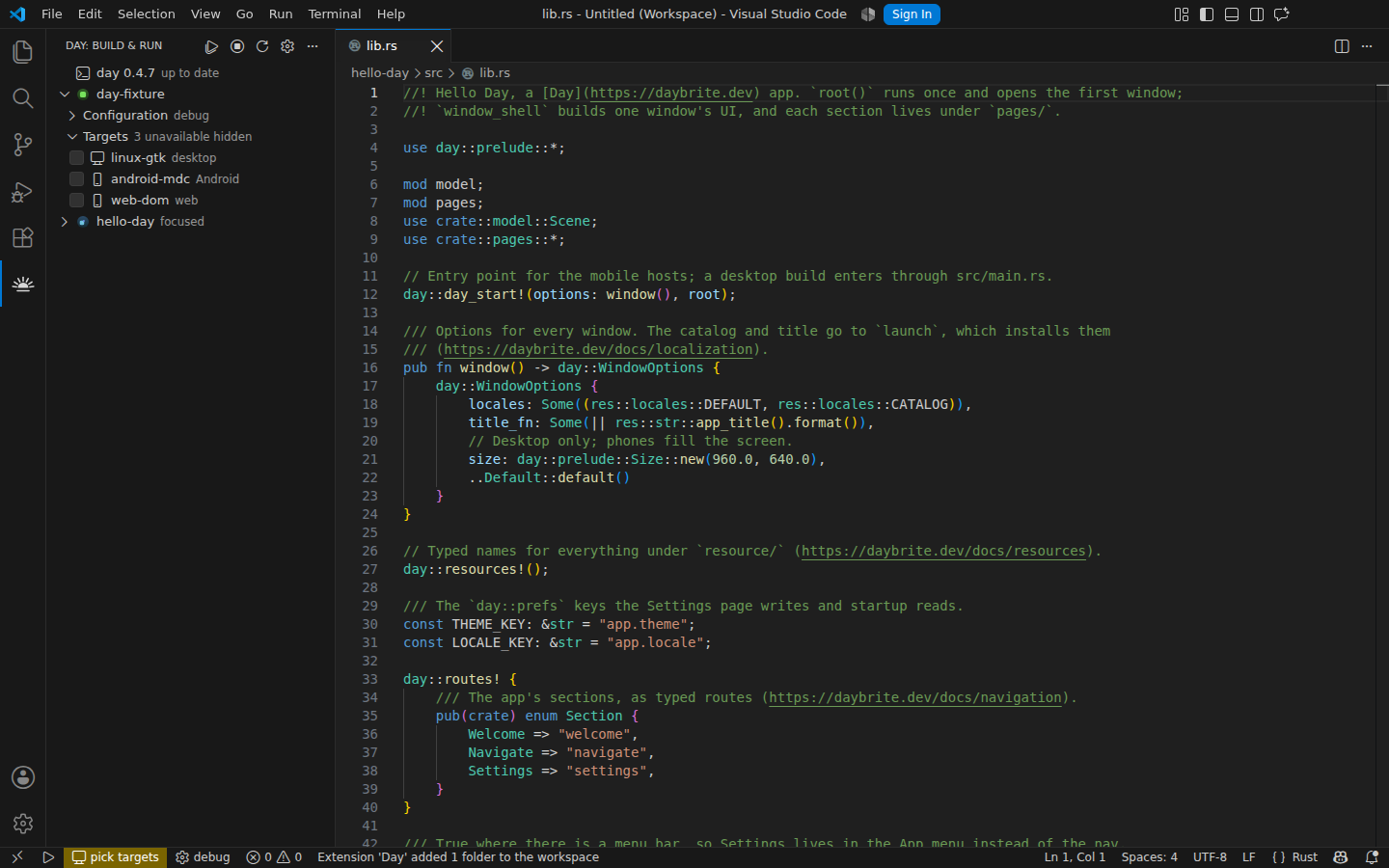This screenshot has width=1389, height=868.
Task: Open the Explorer view in activity bar
Action: click(22, 52)
